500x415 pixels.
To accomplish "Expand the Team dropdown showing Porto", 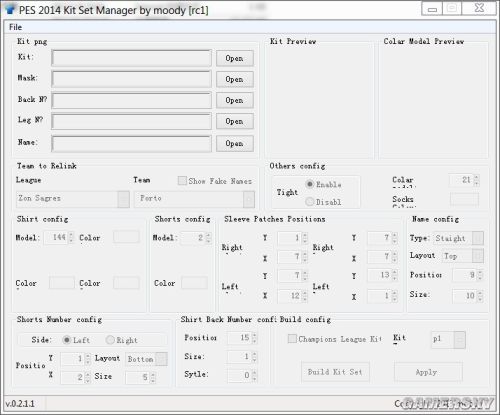I will [194, 199].
